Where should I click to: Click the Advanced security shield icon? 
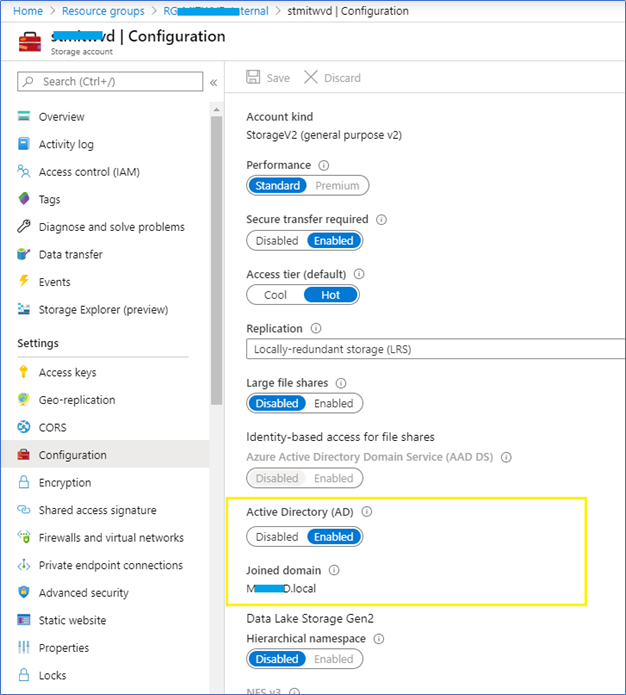[x=24, y=592]
